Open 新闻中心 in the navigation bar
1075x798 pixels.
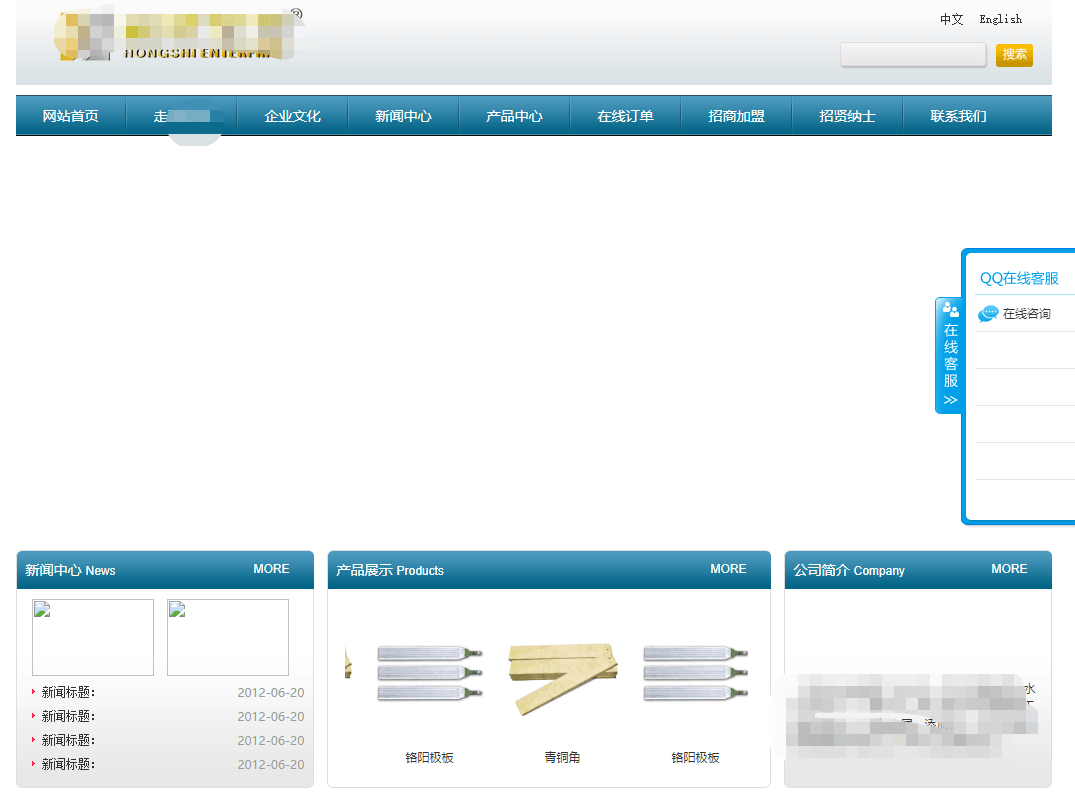[x=403, y=116]
